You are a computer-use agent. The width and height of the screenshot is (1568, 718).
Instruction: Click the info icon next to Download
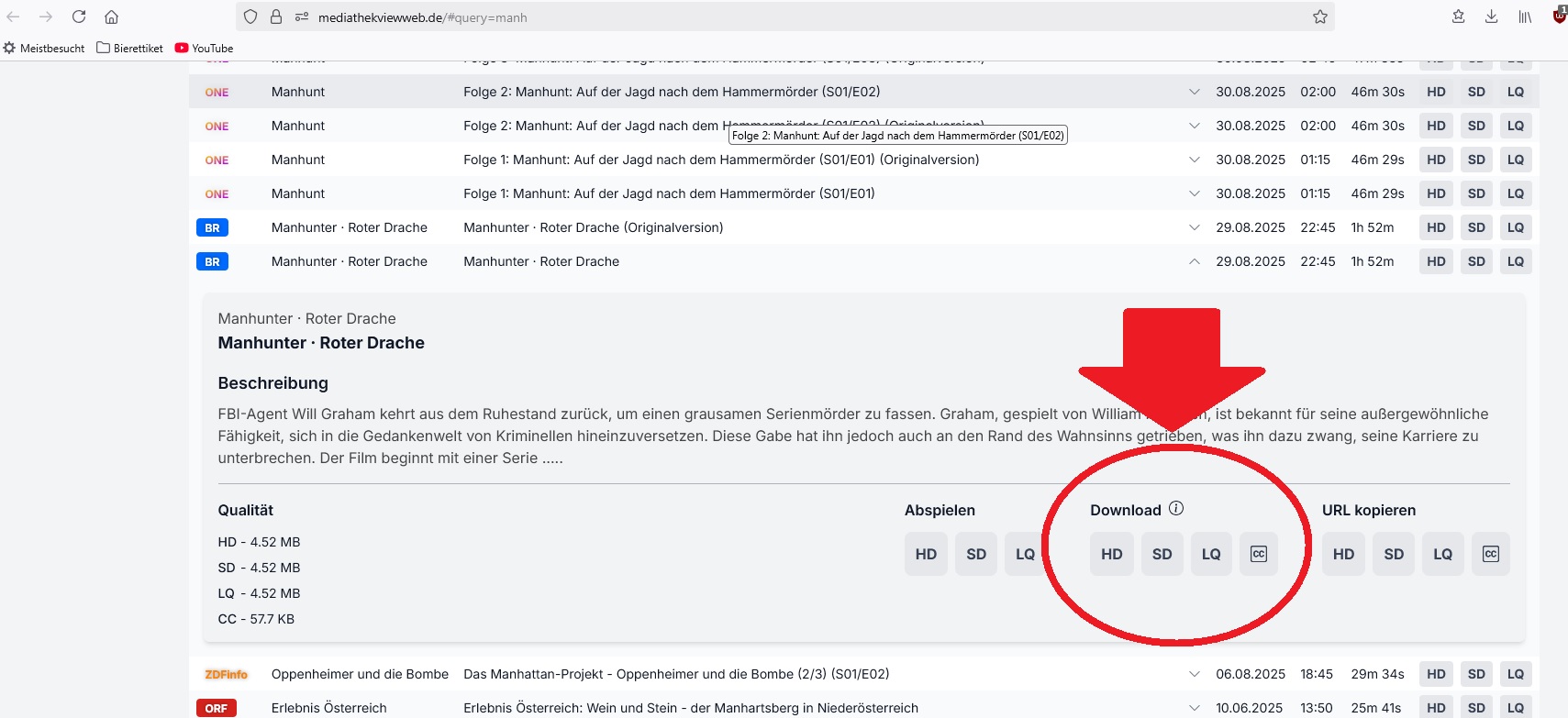(1176, 508)
